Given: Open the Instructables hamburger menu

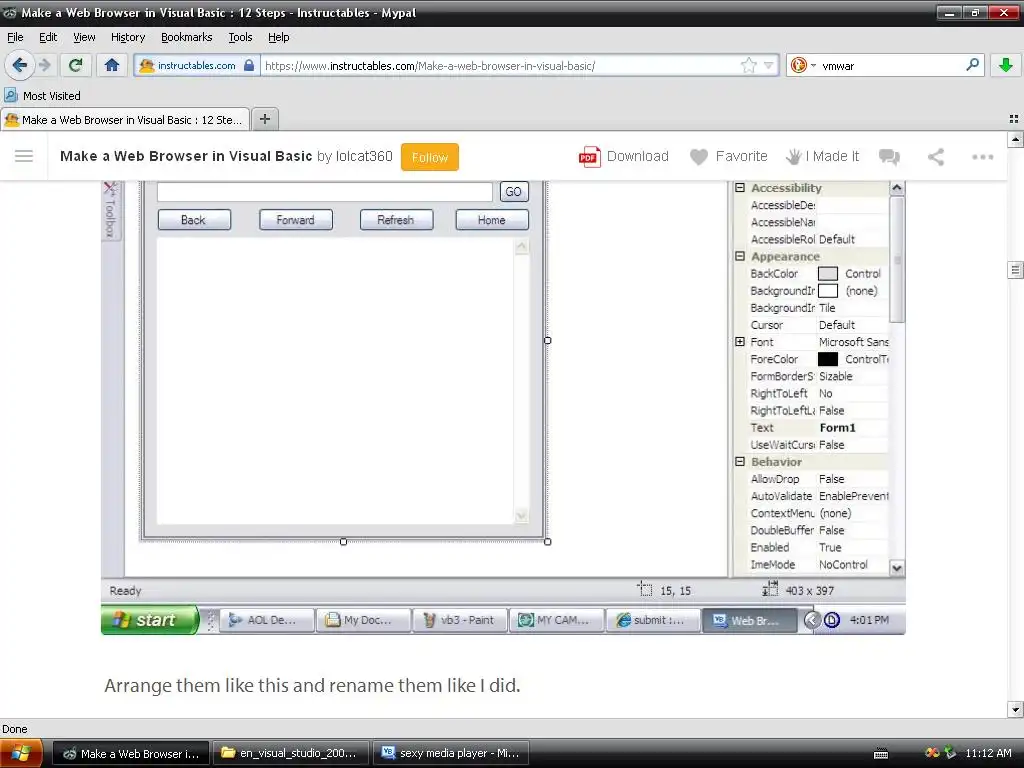Looking at the screenshot, I should 24,156.
